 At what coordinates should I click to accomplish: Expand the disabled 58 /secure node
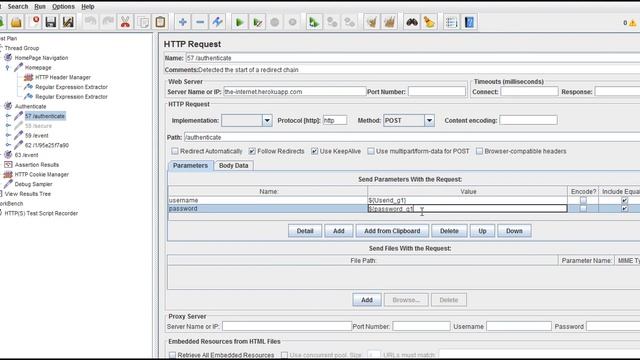[x=8, y=126]
